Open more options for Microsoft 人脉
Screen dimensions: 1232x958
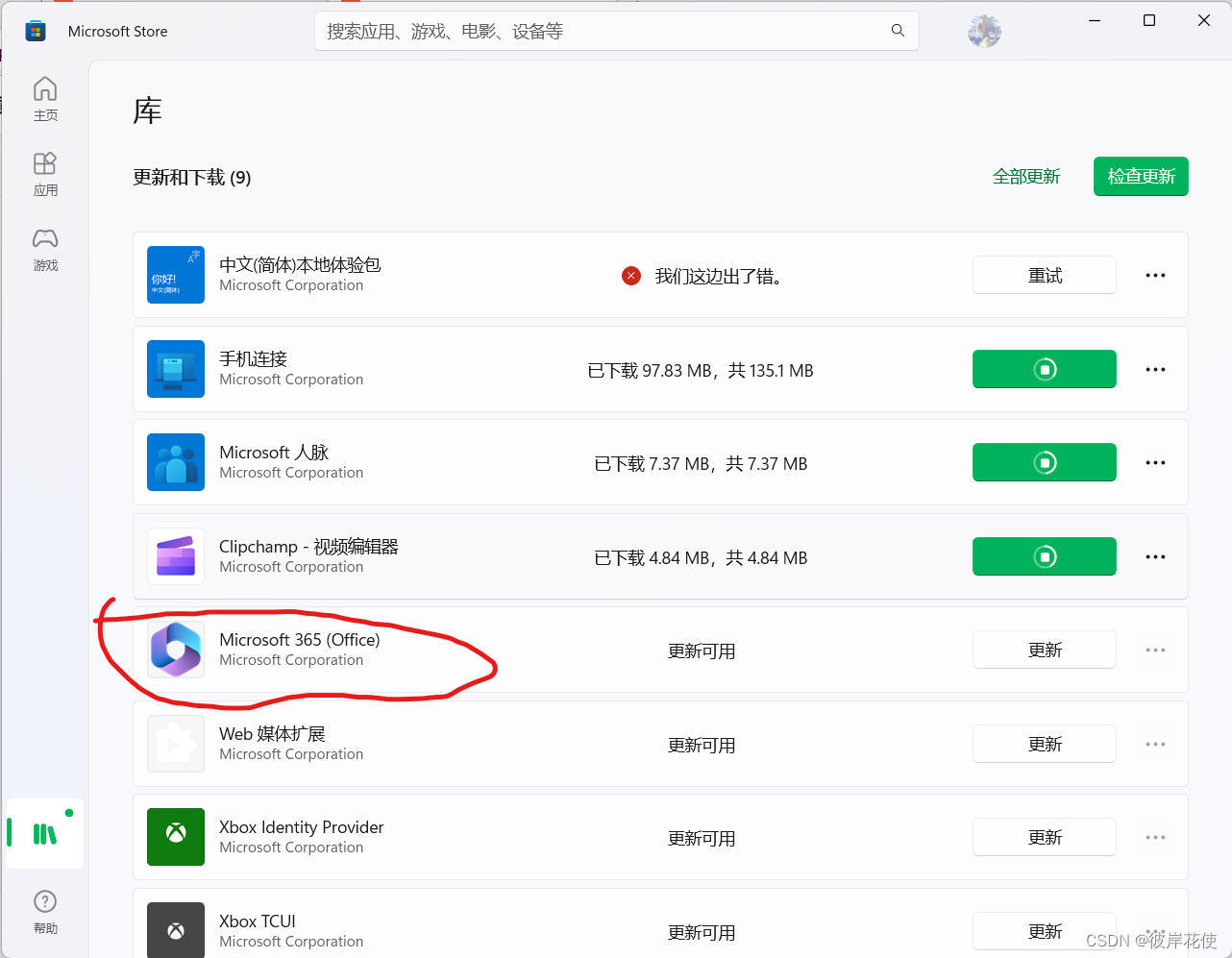[x=1155, y=463]
